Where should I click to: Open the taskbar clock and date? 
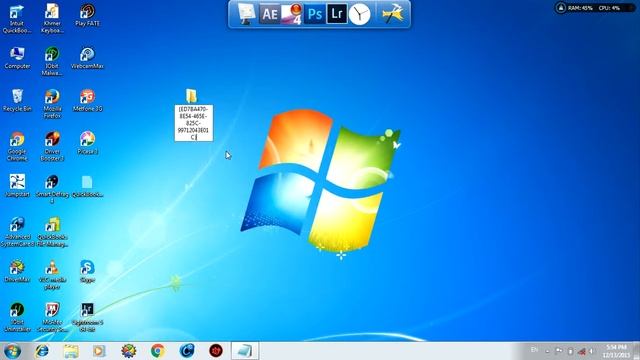tap(616, 351)
